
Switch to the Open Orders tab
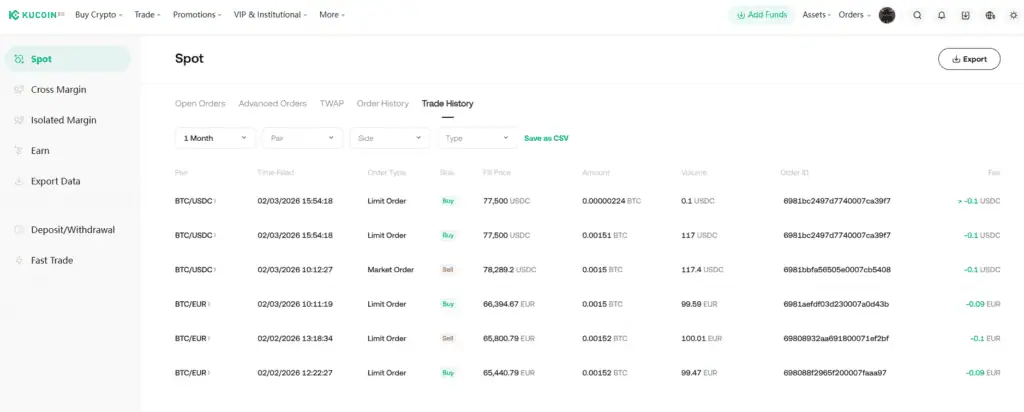pos(200,103)
